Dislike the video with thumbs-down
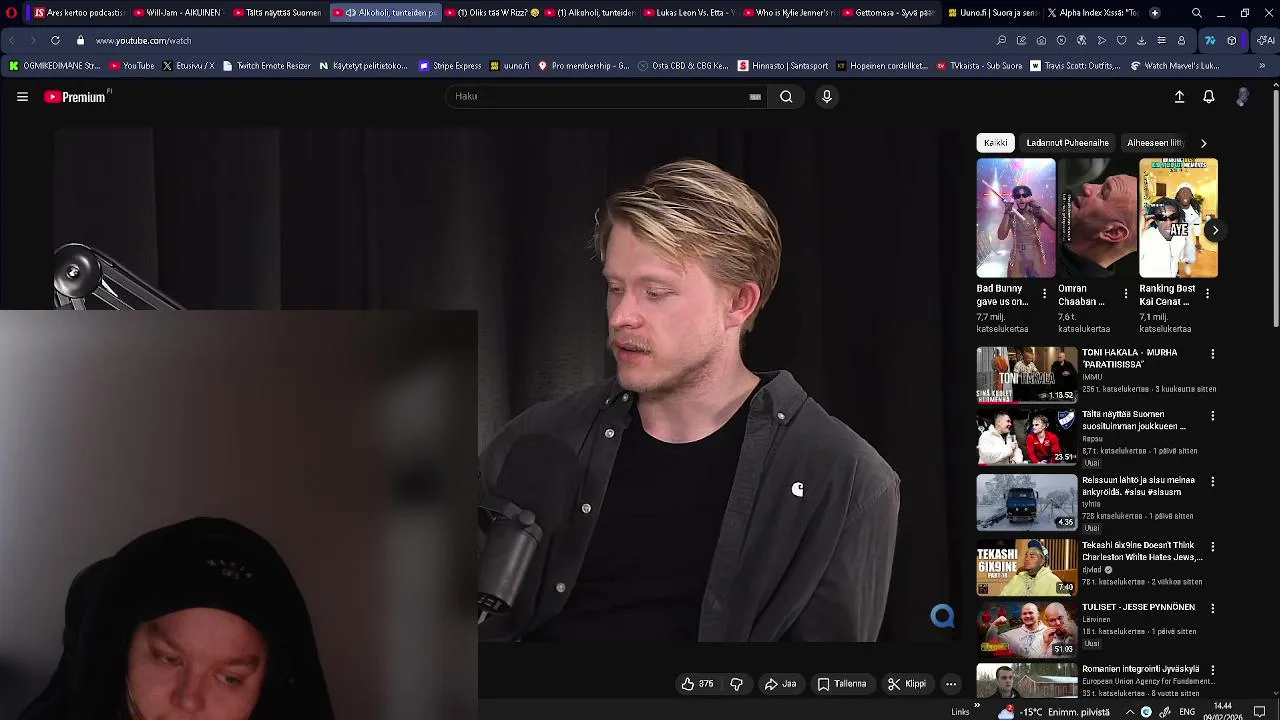1280x720 pixels. click(737, 684)
